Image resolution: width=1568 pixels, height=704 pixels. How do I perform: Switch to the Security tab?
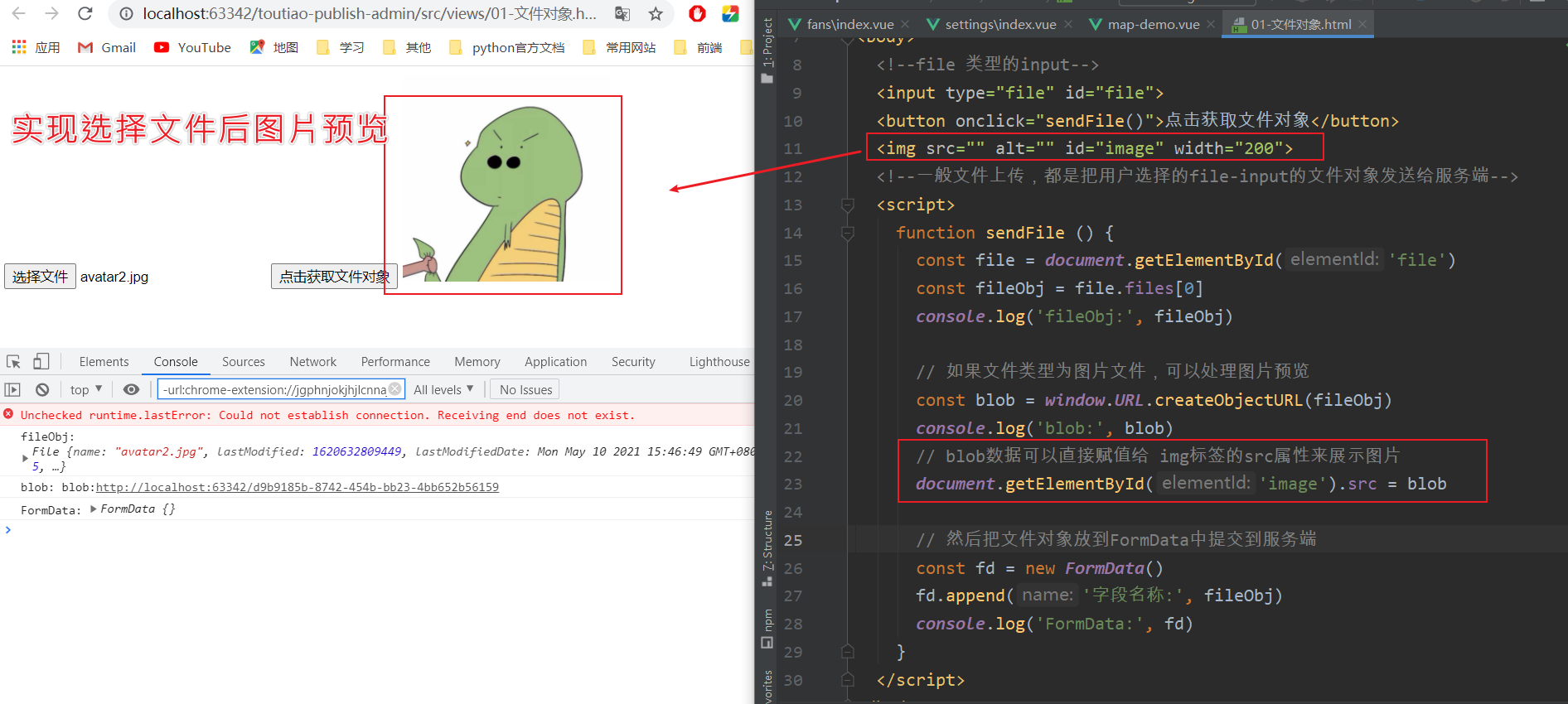pyautogui.click(x=633, y=361)
